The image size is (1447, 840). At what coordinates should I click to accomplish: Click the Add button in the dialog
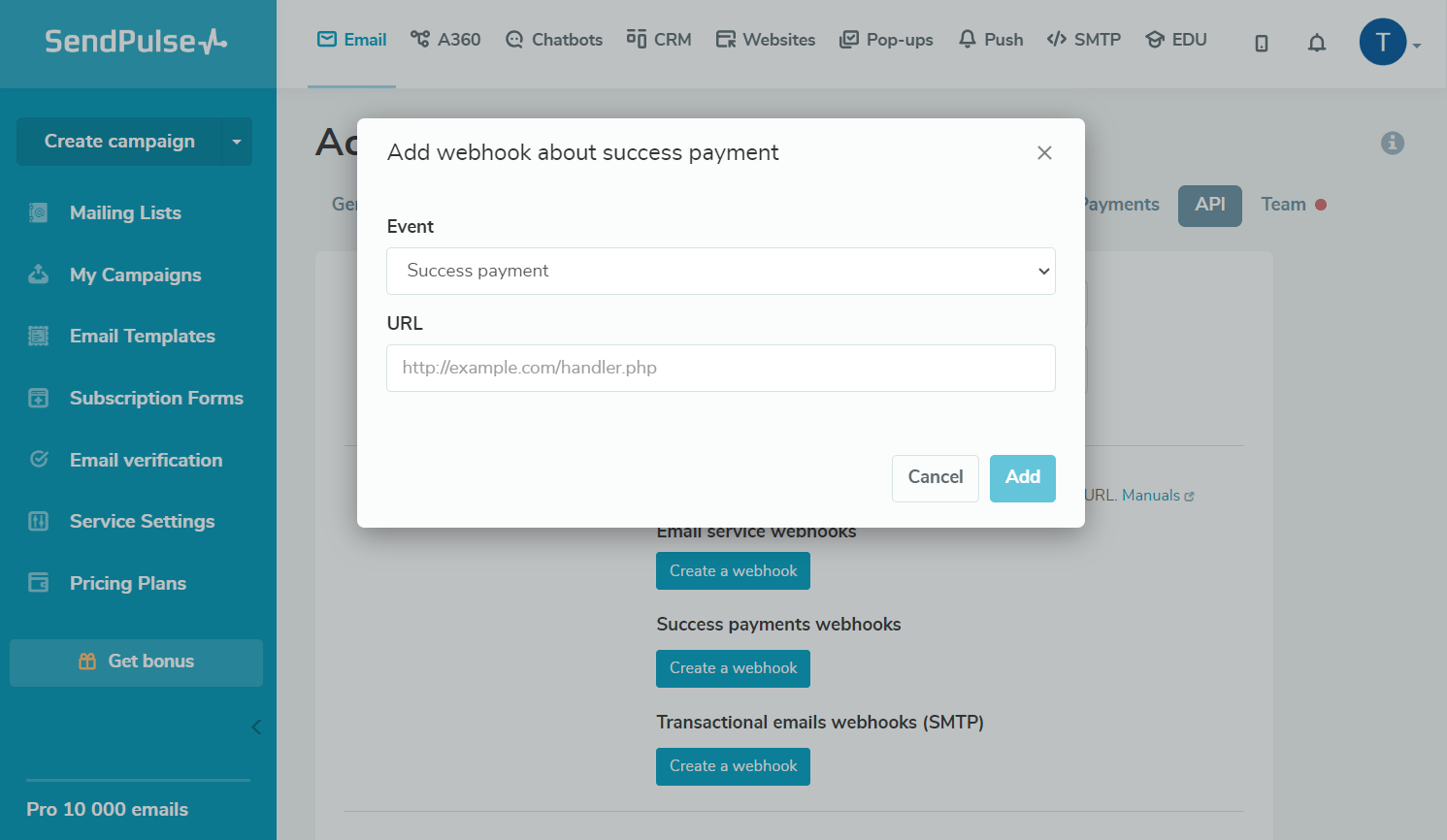pos(1022,477)
